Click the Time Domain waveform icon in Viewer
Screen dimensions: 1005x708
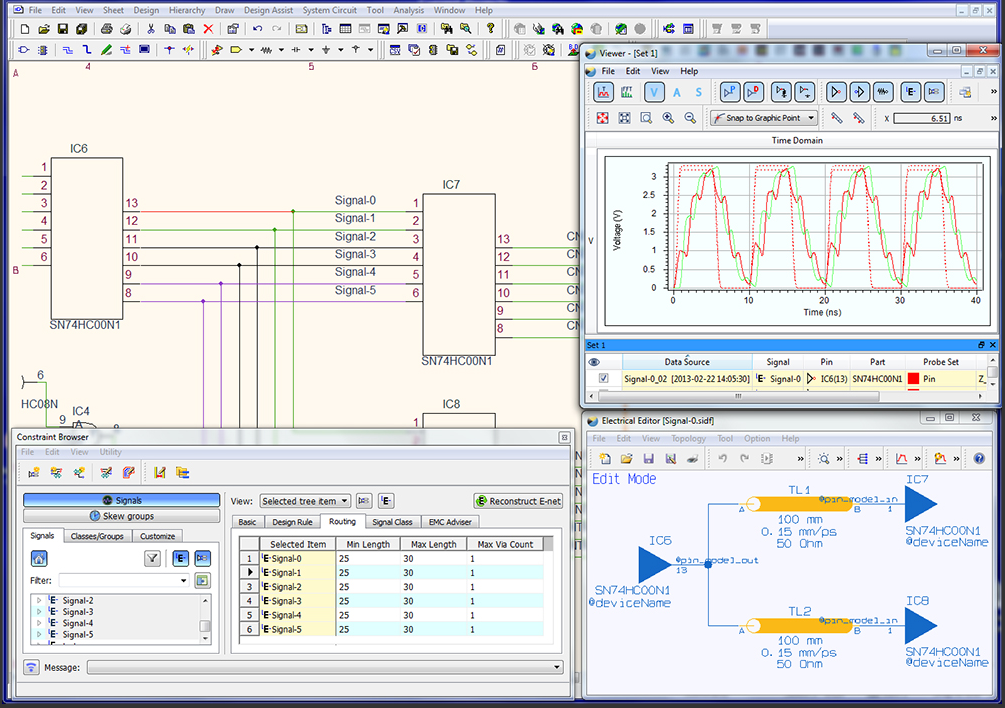point(604,92)
